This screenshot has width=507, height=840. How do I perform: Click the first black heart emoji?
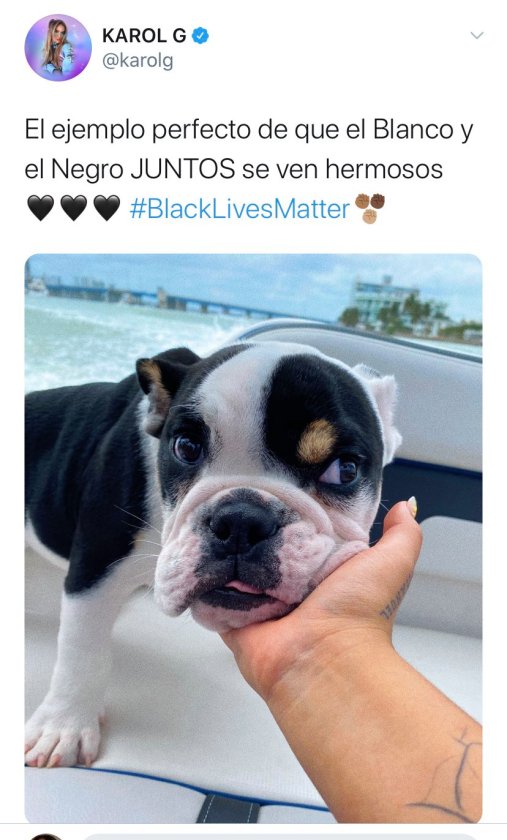pyautogui.click(x=41, y=208)
